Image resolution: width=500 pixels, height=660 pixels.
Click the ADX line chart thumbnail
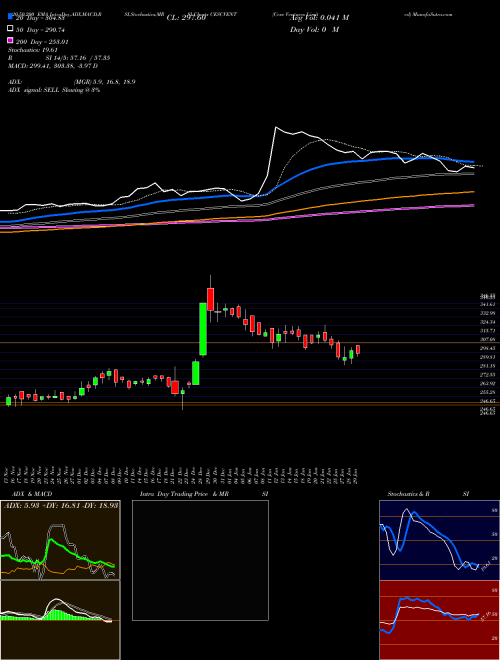click(60, 540)
